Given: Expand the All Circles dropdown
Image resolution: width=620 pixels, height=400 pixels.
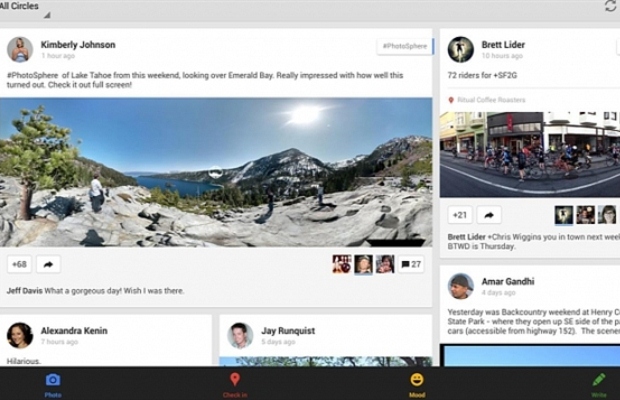Looking at the screenshot, I should (25, 9).
